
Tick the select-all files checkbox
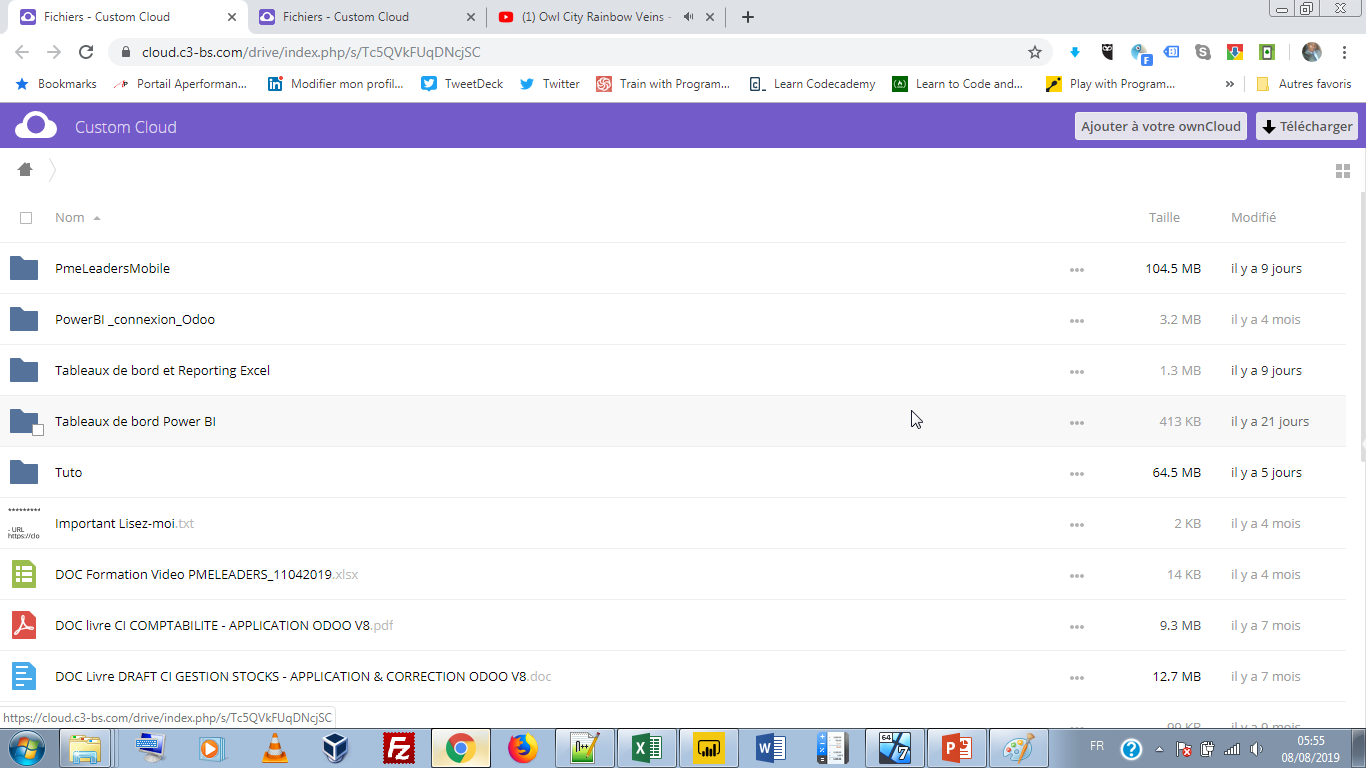pos(26,218)
